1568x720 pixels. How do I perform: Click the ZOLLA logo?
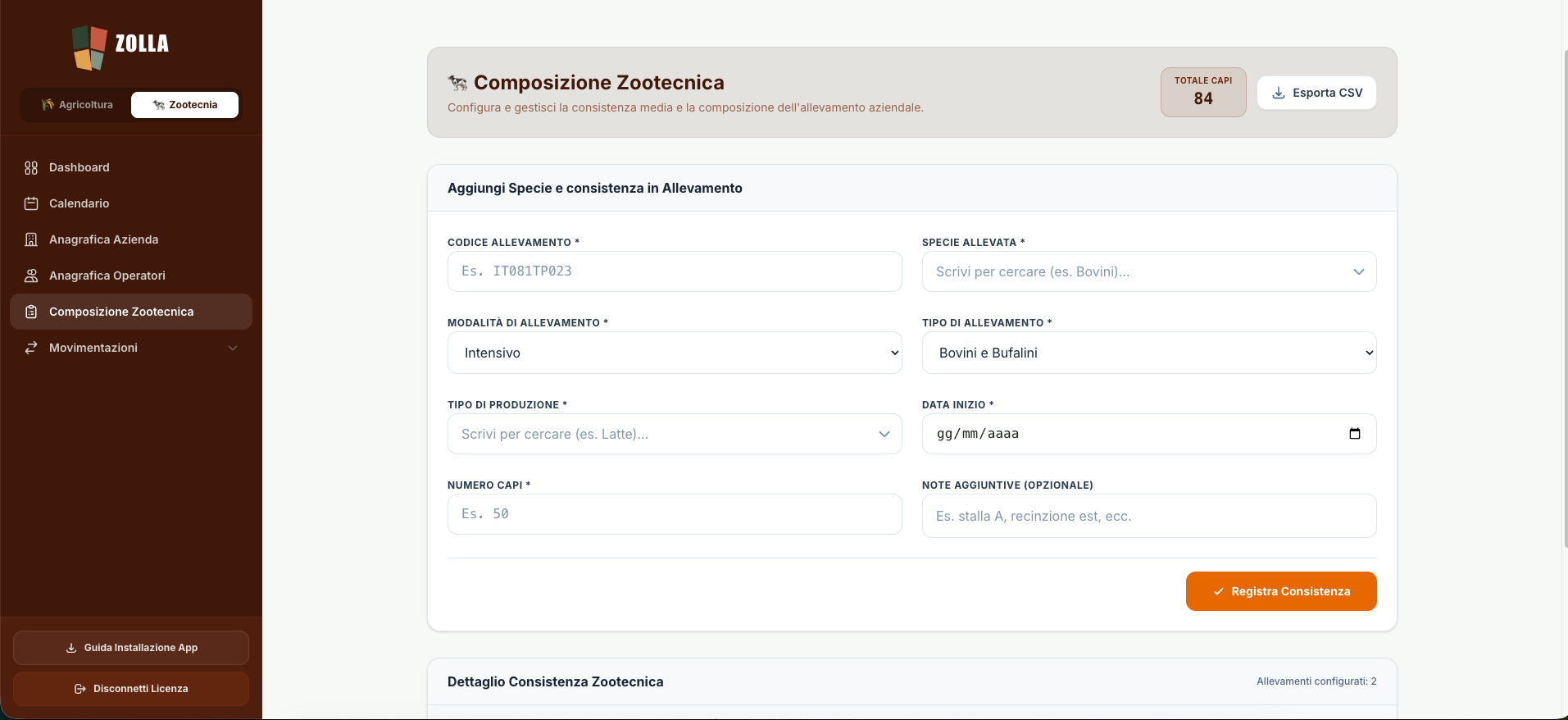tap(120, 47)
